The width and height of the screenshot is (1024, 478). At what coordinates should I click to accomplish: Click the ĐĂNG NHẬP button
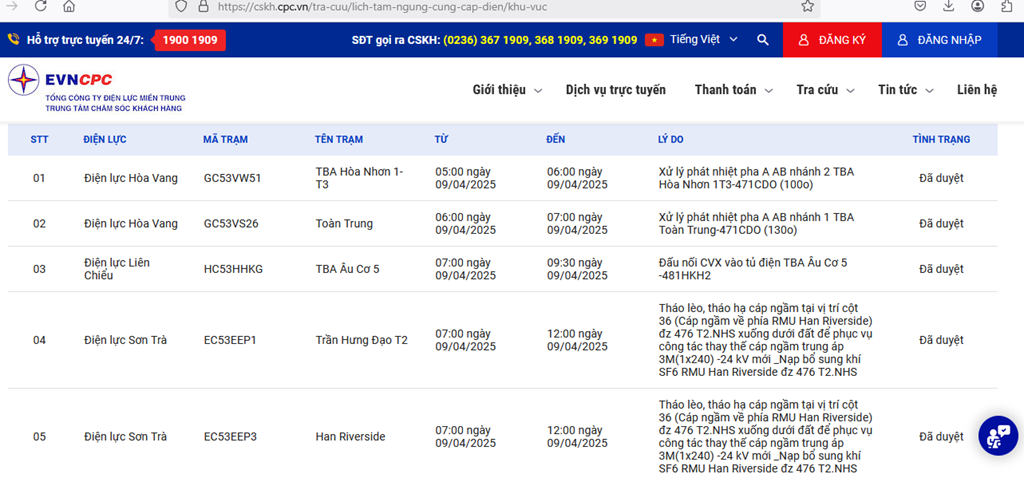tap(939, 40)
